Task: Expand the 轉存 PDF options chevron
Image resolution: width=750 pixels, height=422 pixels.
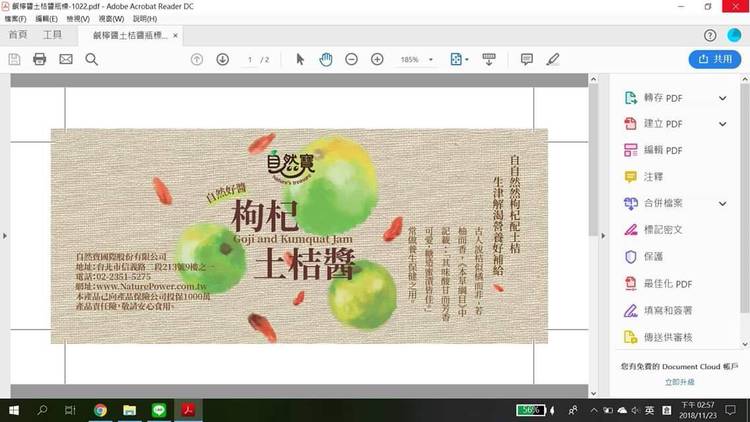Action: (x=722, y=98)
